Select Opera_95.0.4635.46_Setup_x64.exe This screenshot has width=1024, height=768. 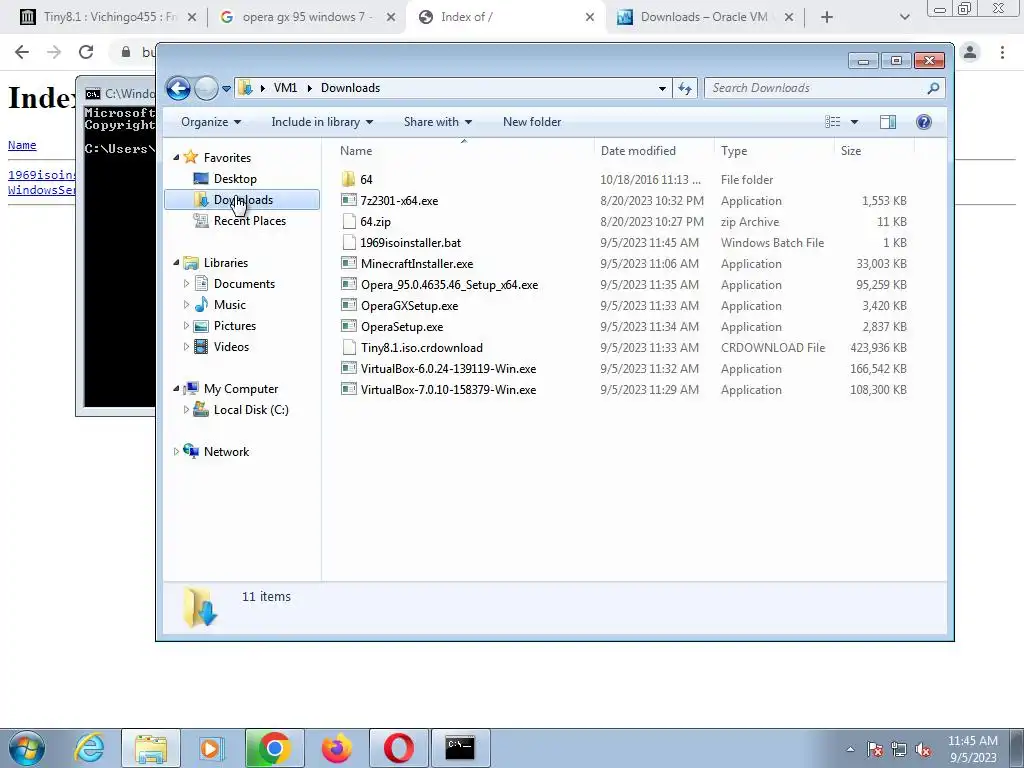pos(449,285)
